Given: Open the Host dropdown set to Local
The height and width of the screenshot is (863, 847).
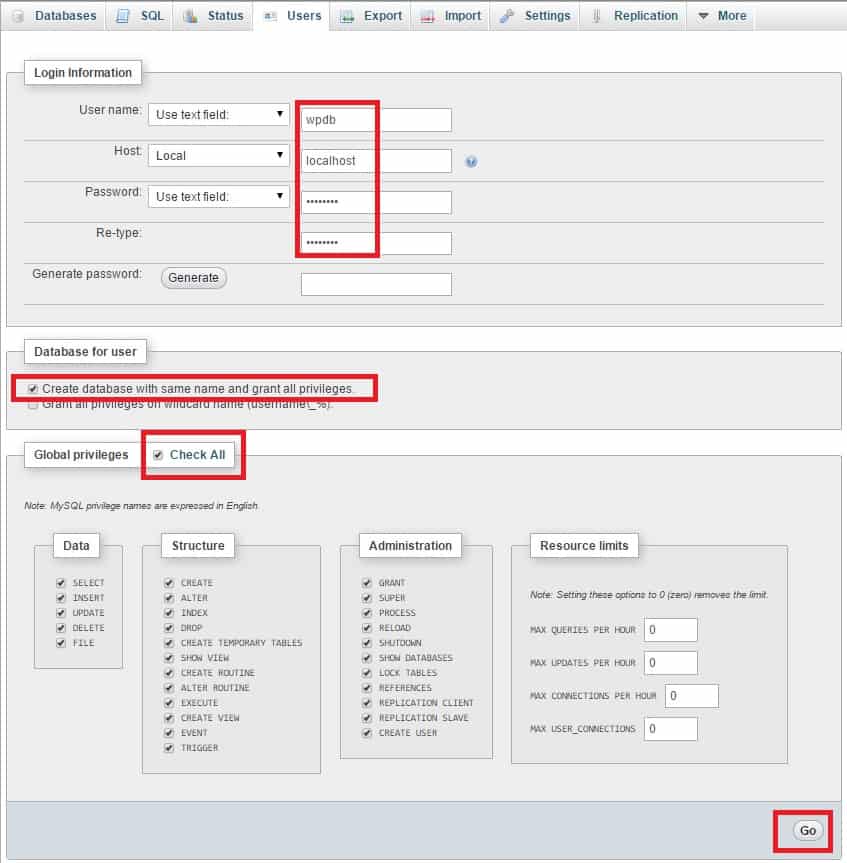Looking at the screenshot, I should pyautogui.click(x=219, y=156).
